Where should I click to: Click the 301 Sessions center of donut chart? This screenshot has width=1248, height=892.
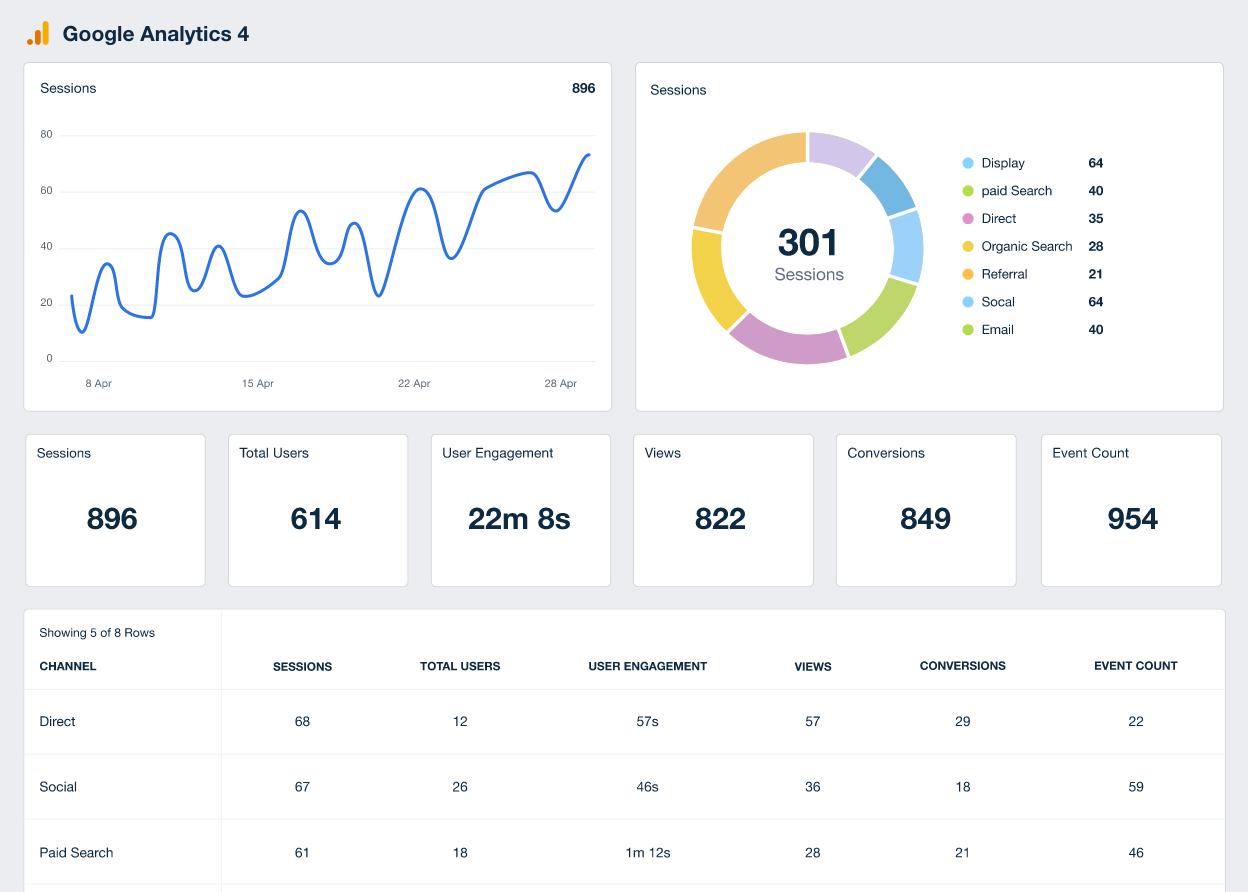807,250
